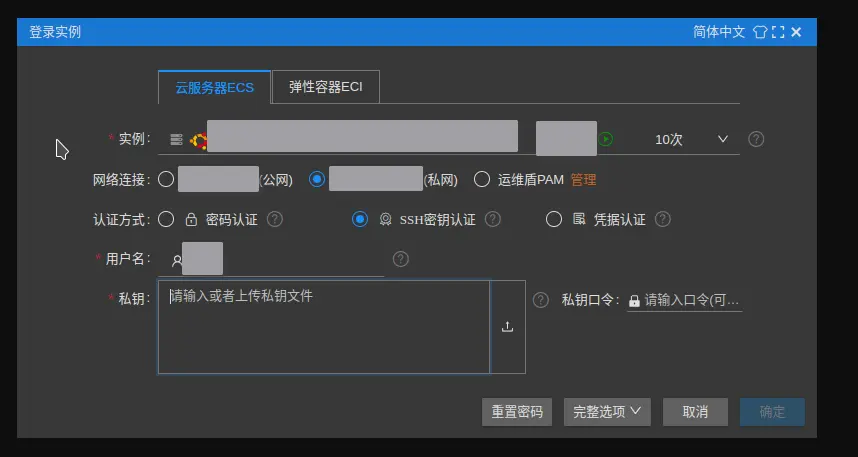Screen dimensions: 858x457
Task: Click the key badge icon beside SSH密钥认证
Action: click(x=385, y=220)
